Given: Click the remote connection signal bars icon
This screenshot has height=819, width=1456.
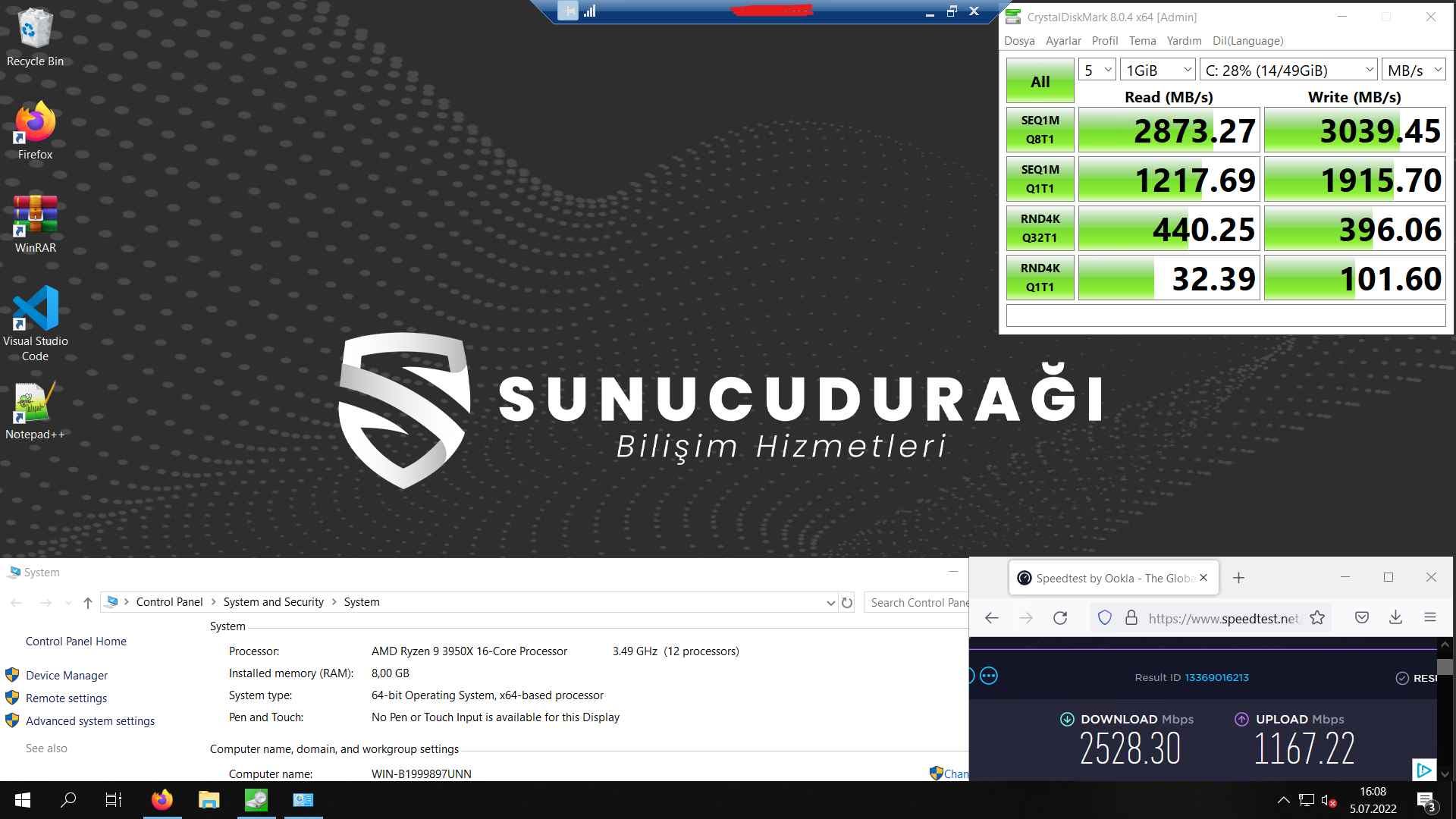Looking at the screenshot, I should point(590,11).
